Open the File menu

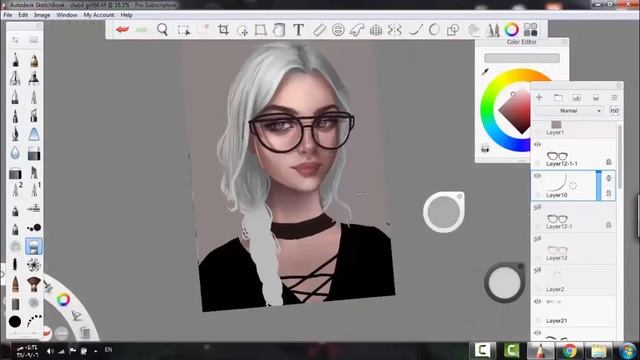8,15
